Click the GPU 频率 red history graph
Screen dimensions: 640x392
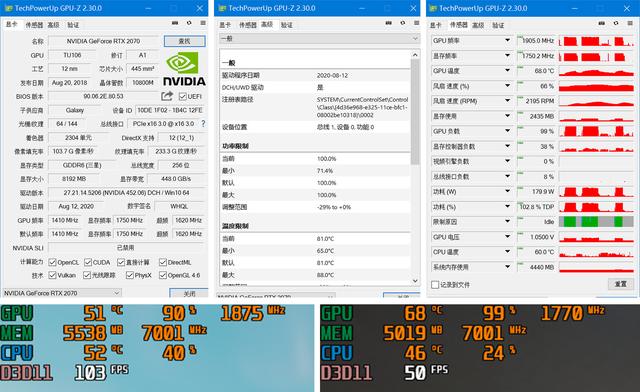tap(596, 41)
